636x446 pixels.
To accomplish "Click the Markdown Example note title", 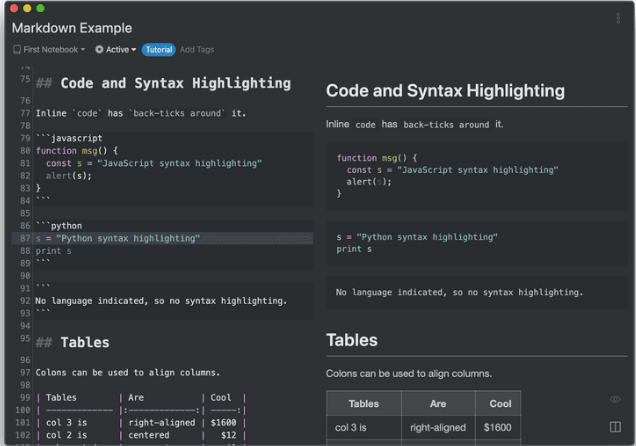I will [72, 28].
